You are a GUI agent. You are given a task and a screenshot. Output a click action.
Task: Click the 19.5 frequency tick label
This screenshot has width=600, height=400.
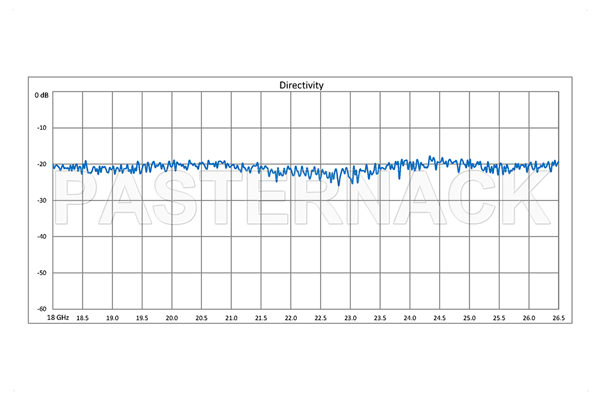(142, 317)
